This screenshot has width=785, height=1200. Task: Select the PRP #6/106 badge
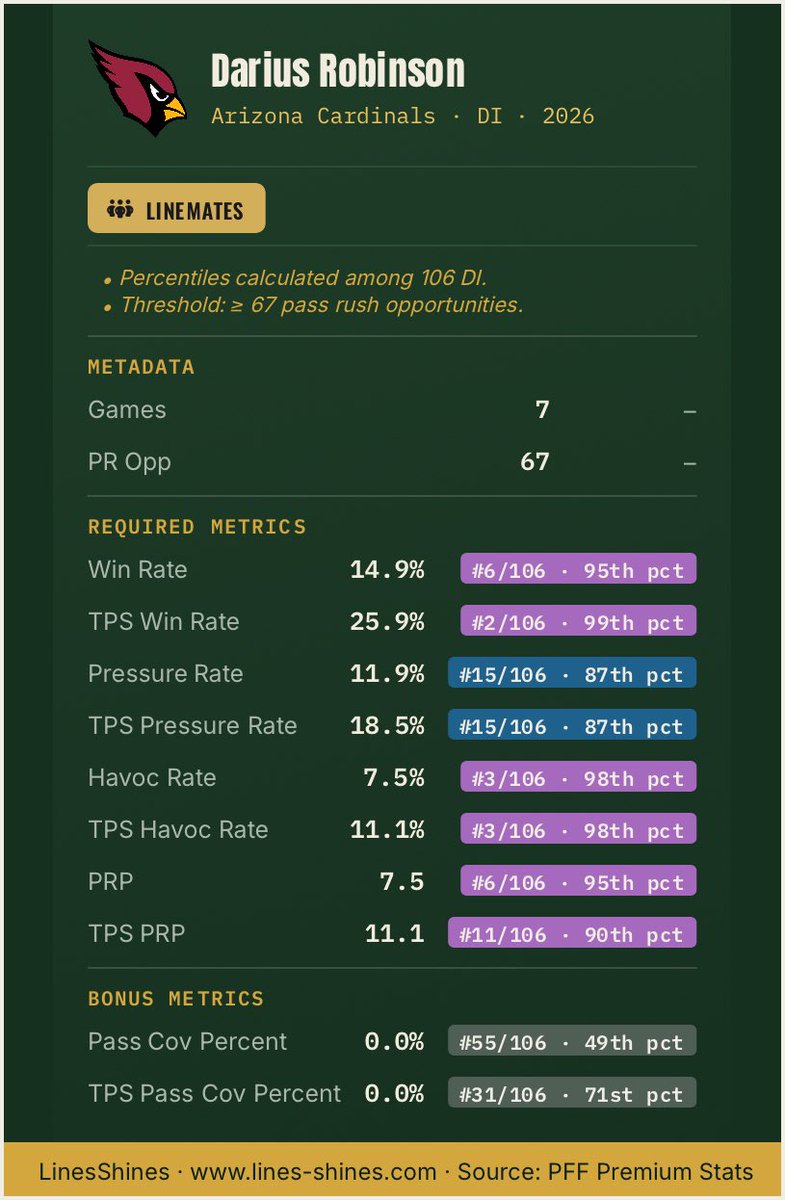(x=578, y=882)
